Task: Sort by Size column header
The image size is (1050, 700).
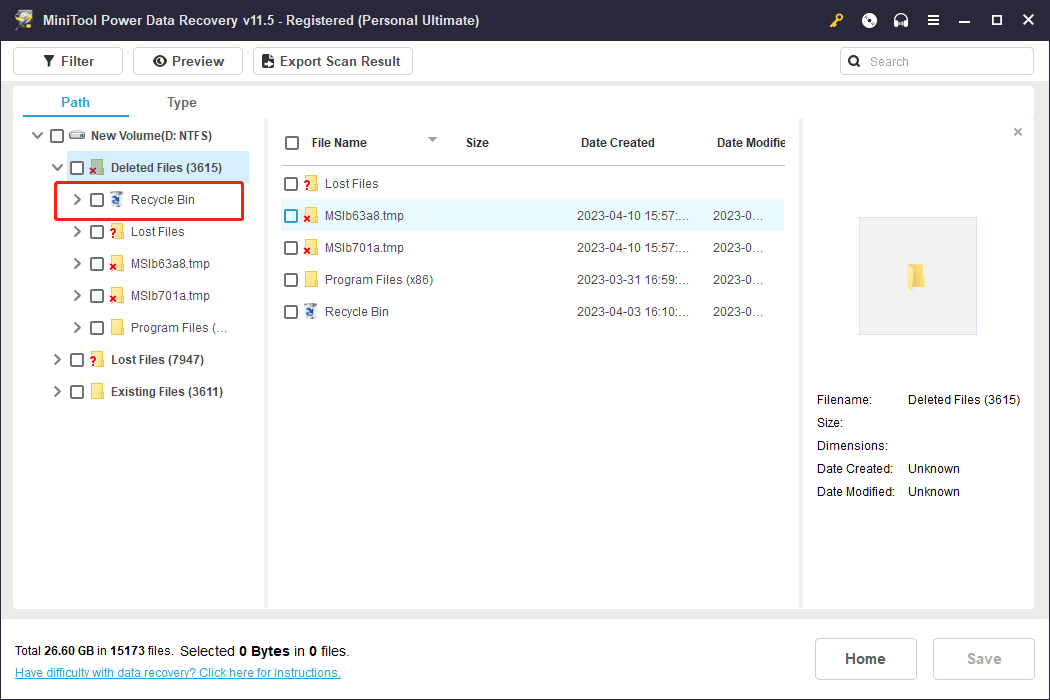Action: pos(477,143)
